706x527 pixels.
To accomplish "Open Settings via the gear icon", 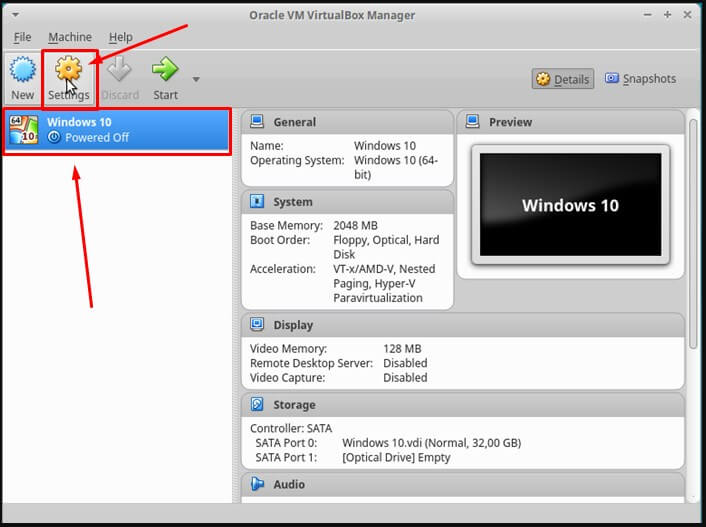I will [68, 69].
